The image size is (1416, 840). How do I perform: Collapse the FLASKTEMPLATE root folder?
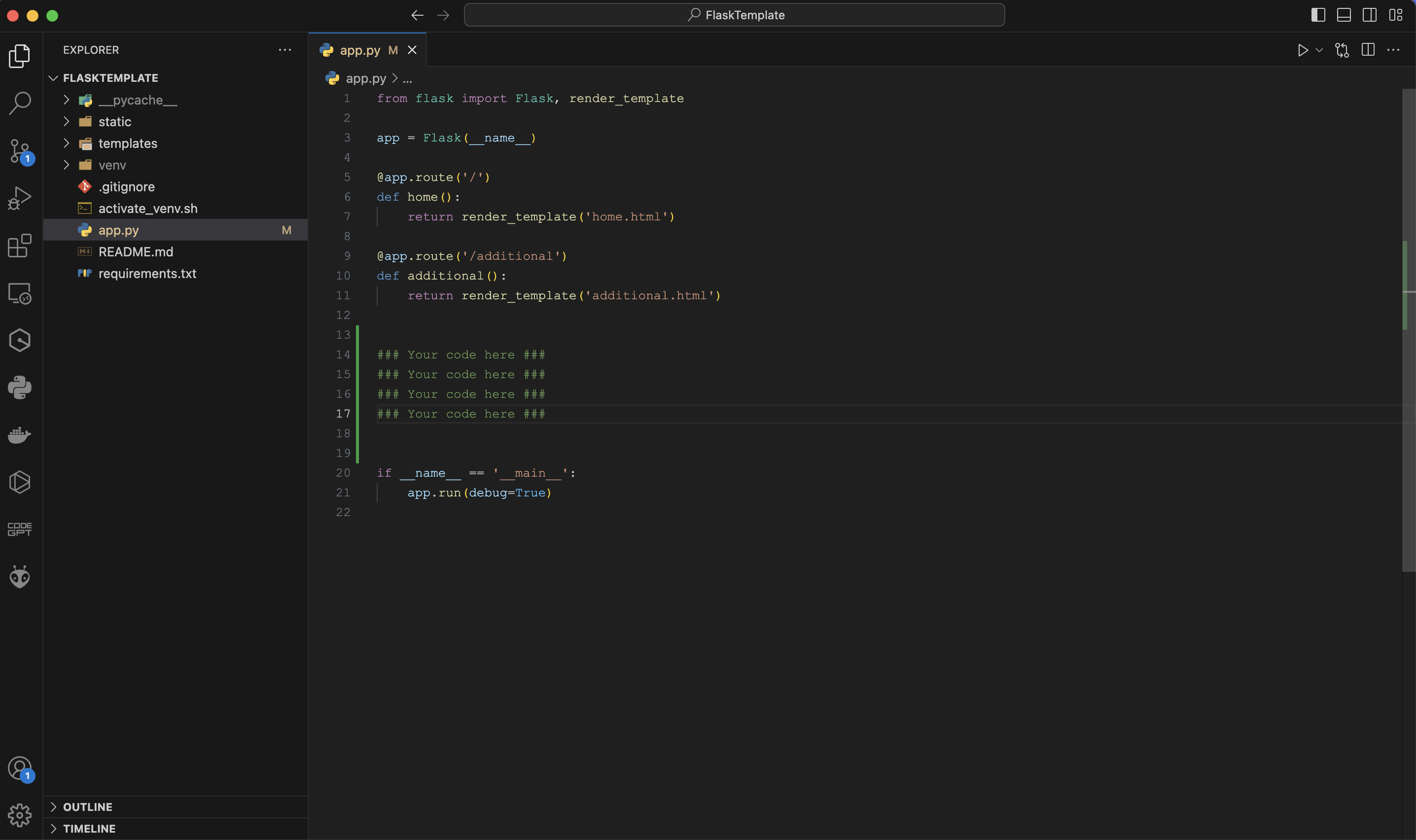53,78
